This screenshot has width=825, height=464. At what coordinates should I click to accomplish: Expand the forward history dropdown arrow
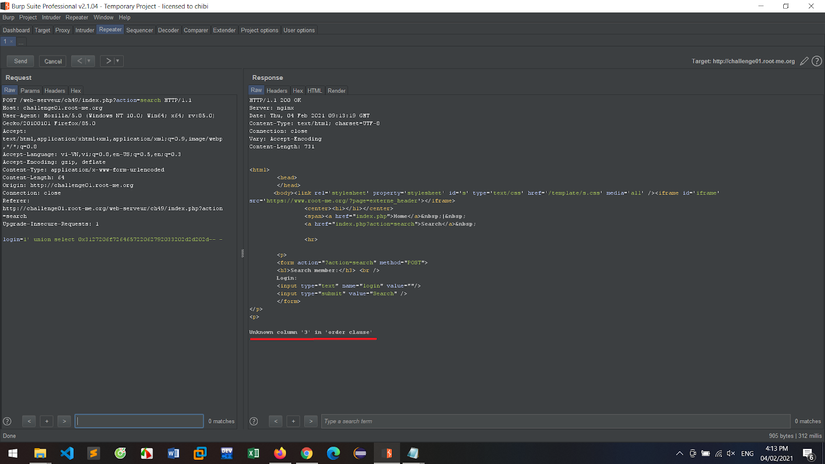(x=118, y=61)
